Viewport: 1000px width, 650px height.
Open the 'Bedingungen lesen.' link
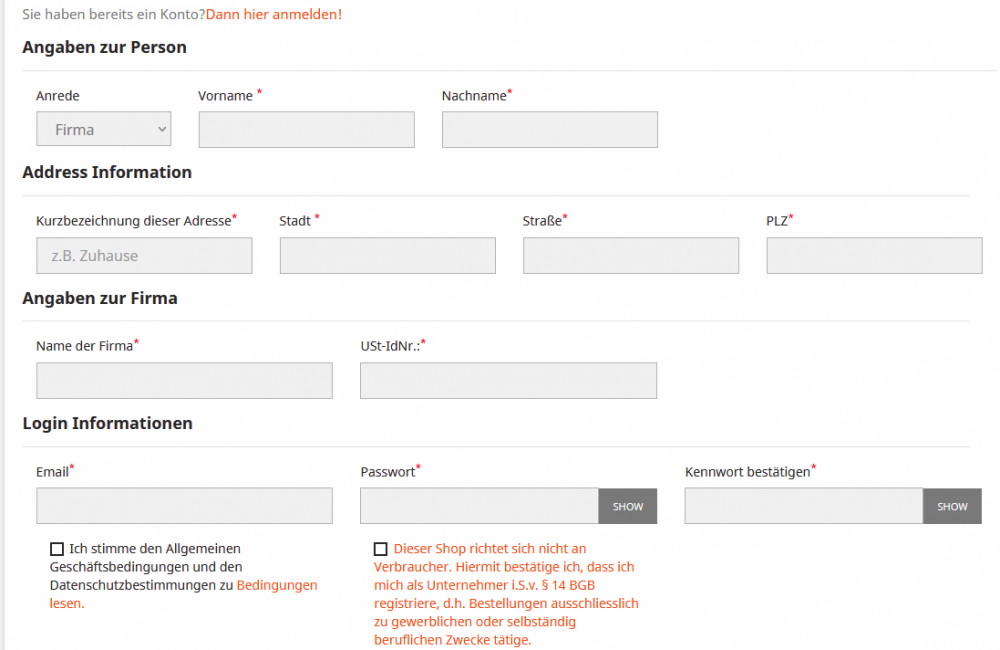point(276,585)
